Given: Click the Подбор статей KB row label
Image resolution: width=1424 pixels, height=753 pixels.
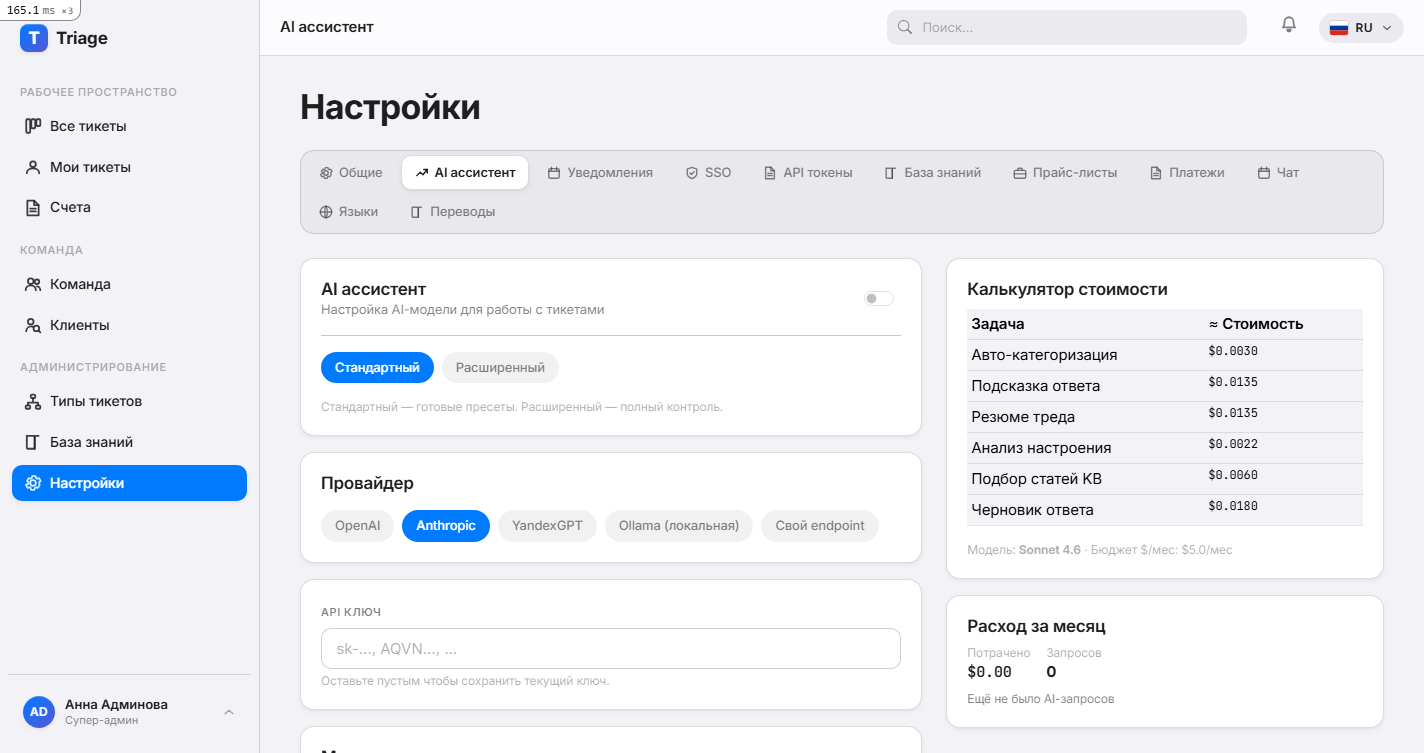Looking at the screenshot, I should pos(1037,479).
